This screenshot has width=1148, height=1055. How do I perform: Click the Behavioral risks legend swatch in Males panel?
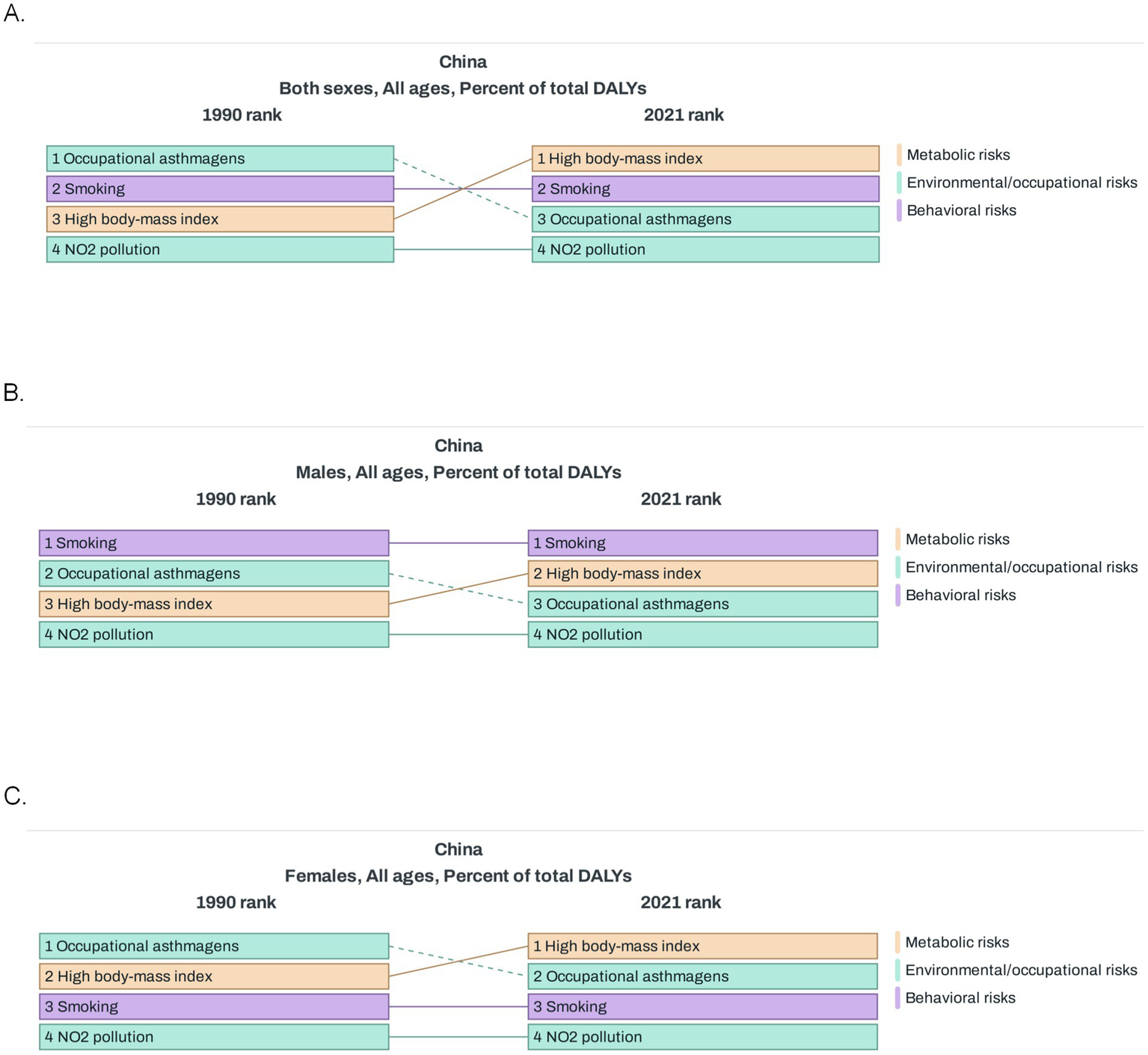click(x=897, y=596)
